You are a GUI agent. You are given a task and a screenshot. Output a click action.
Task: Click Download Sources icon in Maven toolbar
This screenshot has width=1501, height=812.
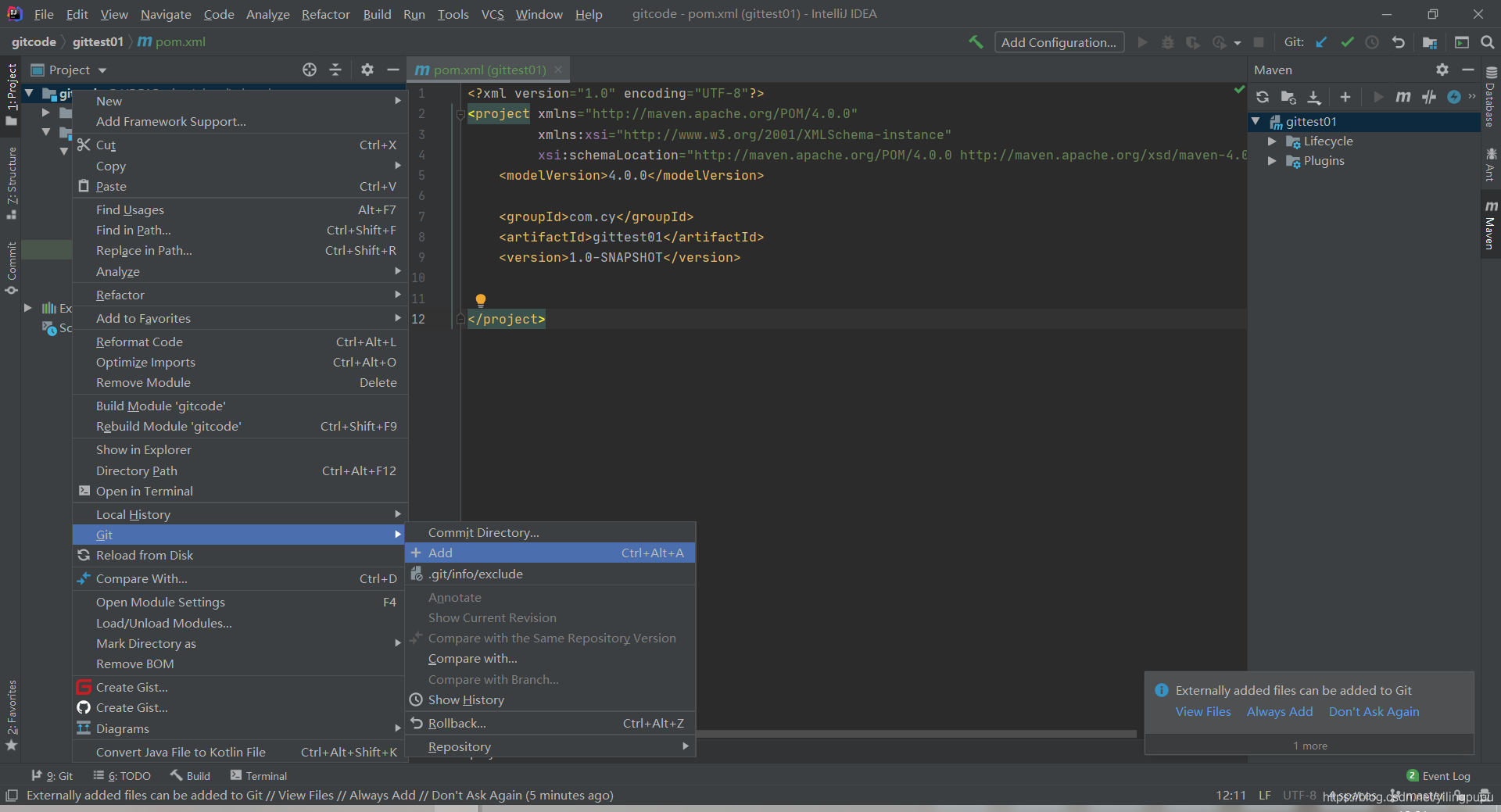click(x=1314, y=97)
